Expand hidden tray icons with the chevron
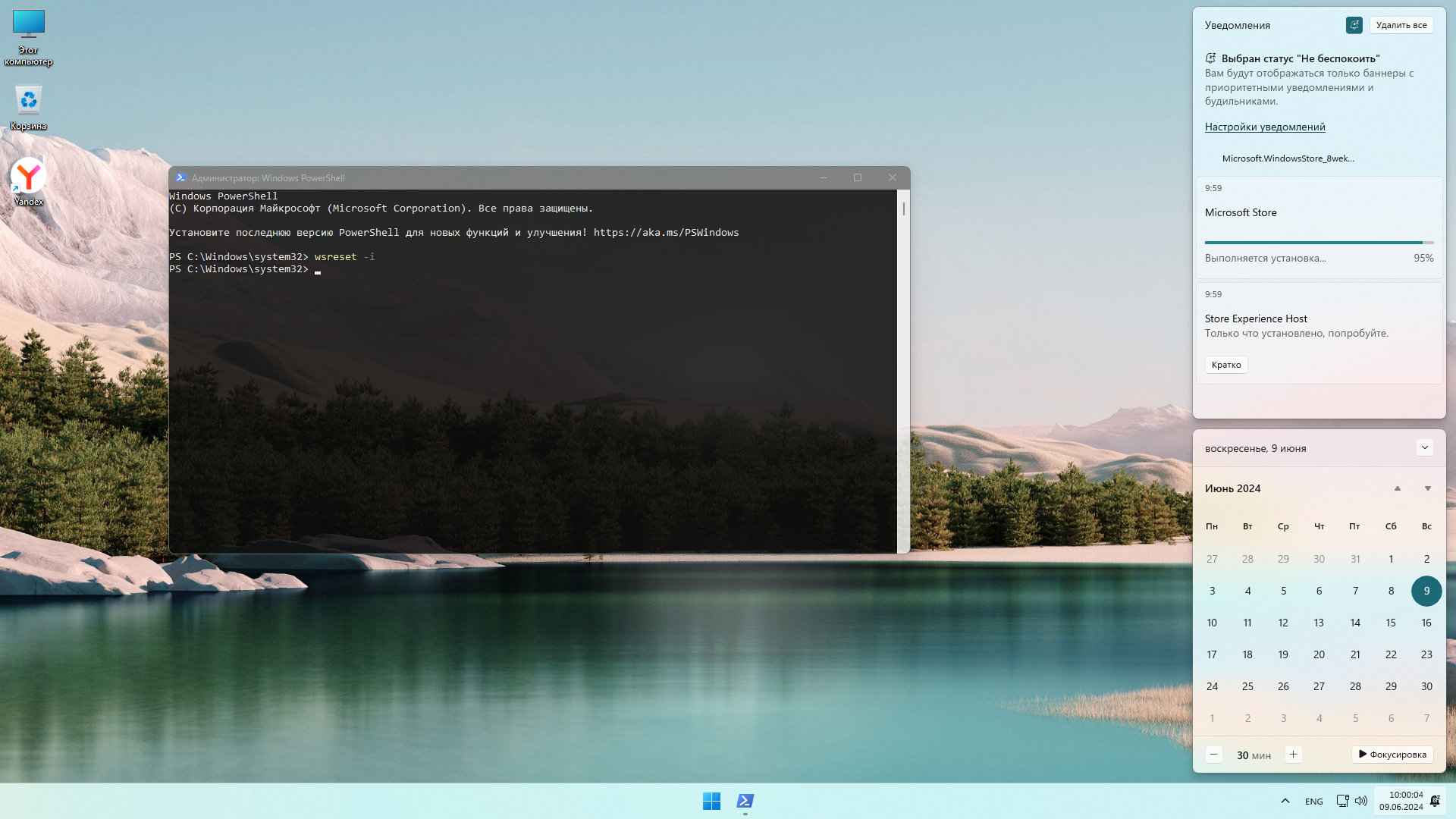The height and width of the screenshot is (819, 1456). 1285,801
